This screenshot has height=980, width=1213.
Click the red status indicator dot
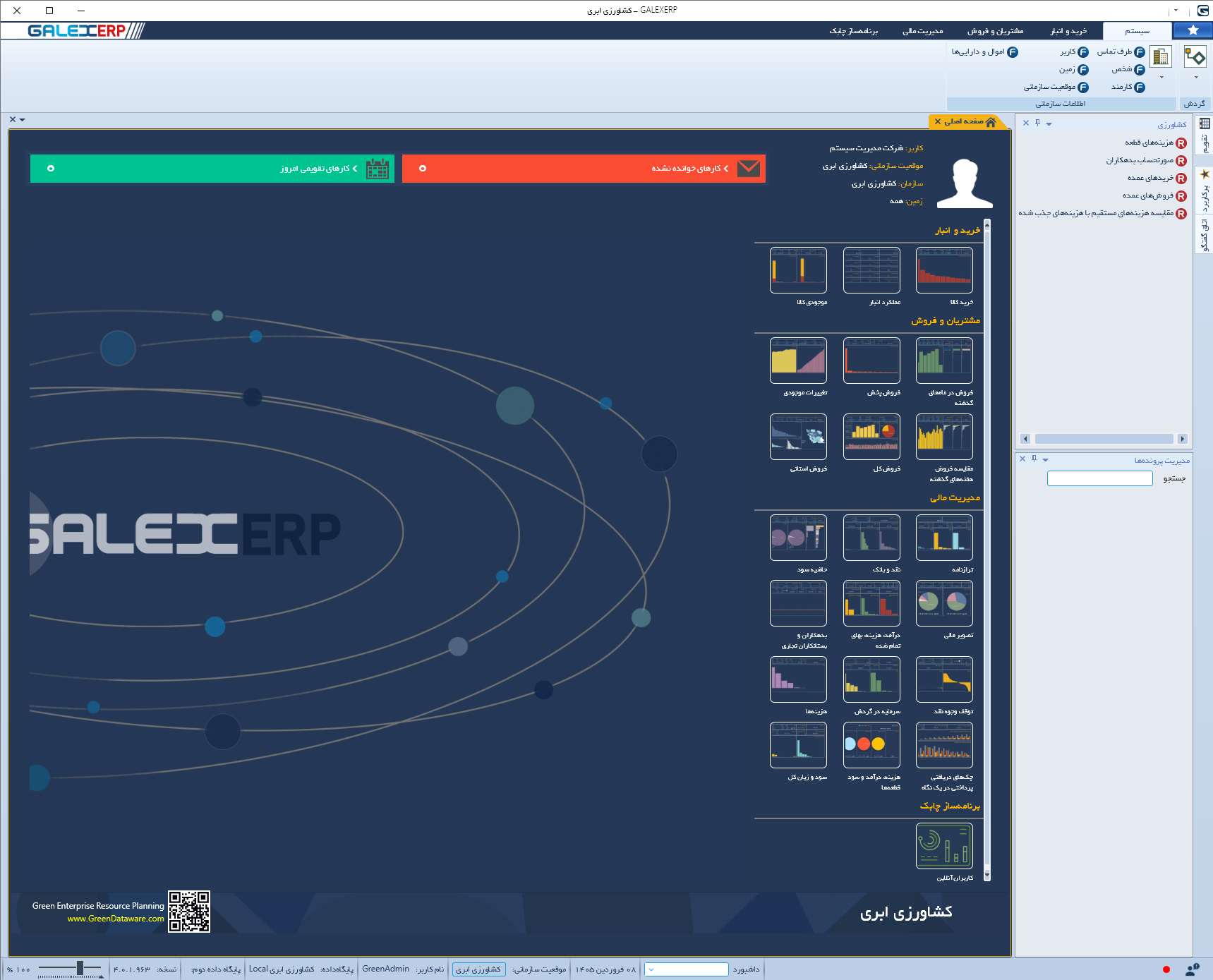1166,969
